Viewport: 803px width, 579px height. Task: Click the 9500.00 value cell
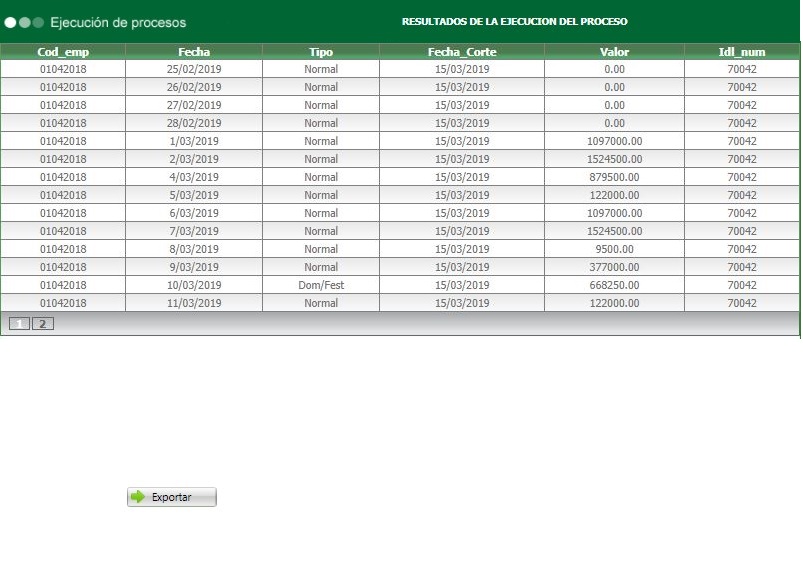coord(615,249)
